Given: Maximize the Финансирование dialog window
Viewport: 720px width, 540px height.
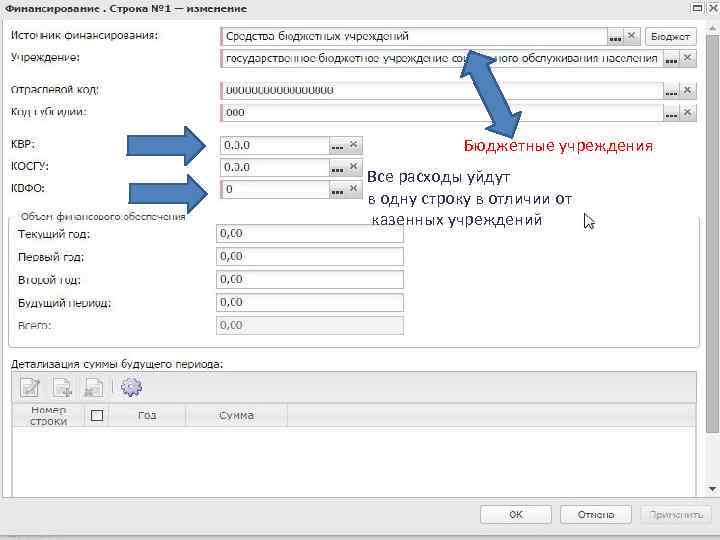Looking at the screenshot, I should pyautogui.click(x=697, y=8).
